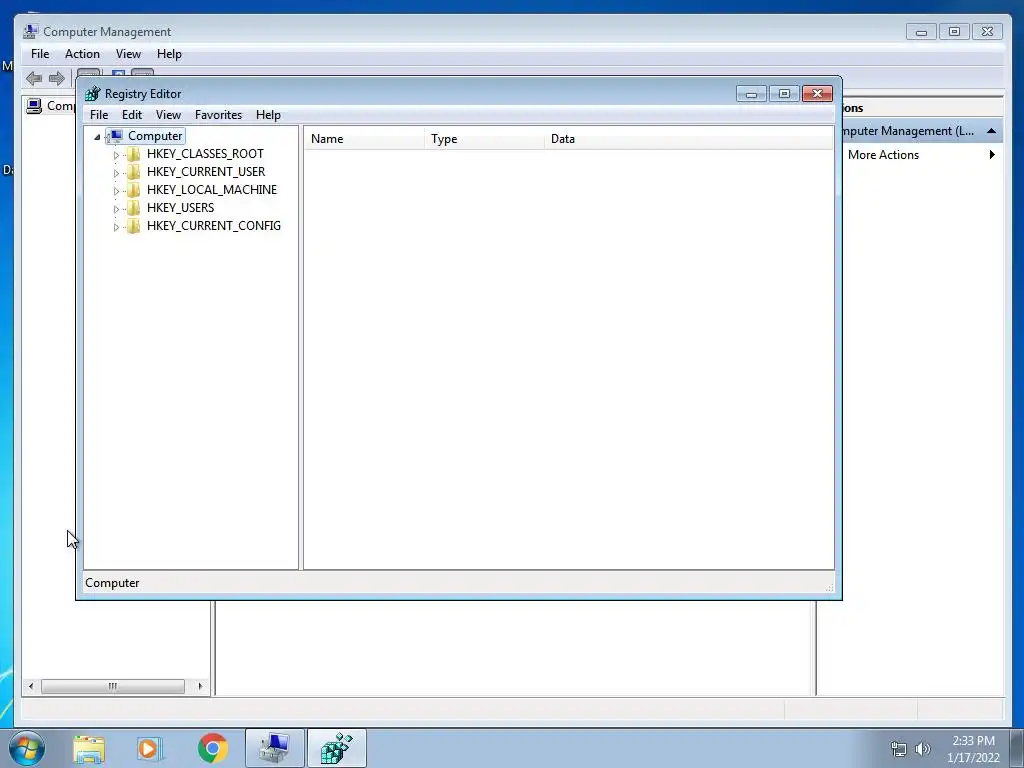Open Registry Editor Help menu
Viewport: 1024px width, 768px height.
pos(268,115)
